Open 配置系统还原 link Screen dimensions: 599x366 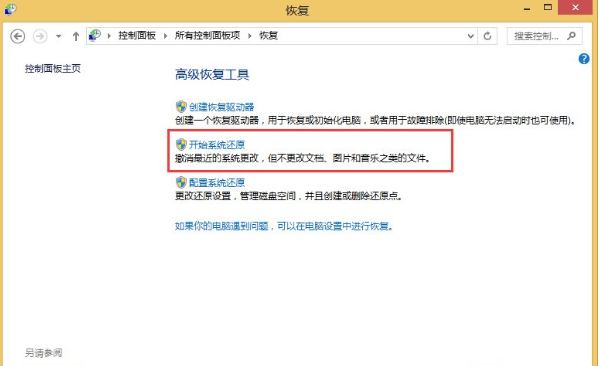tap(217, 183)
